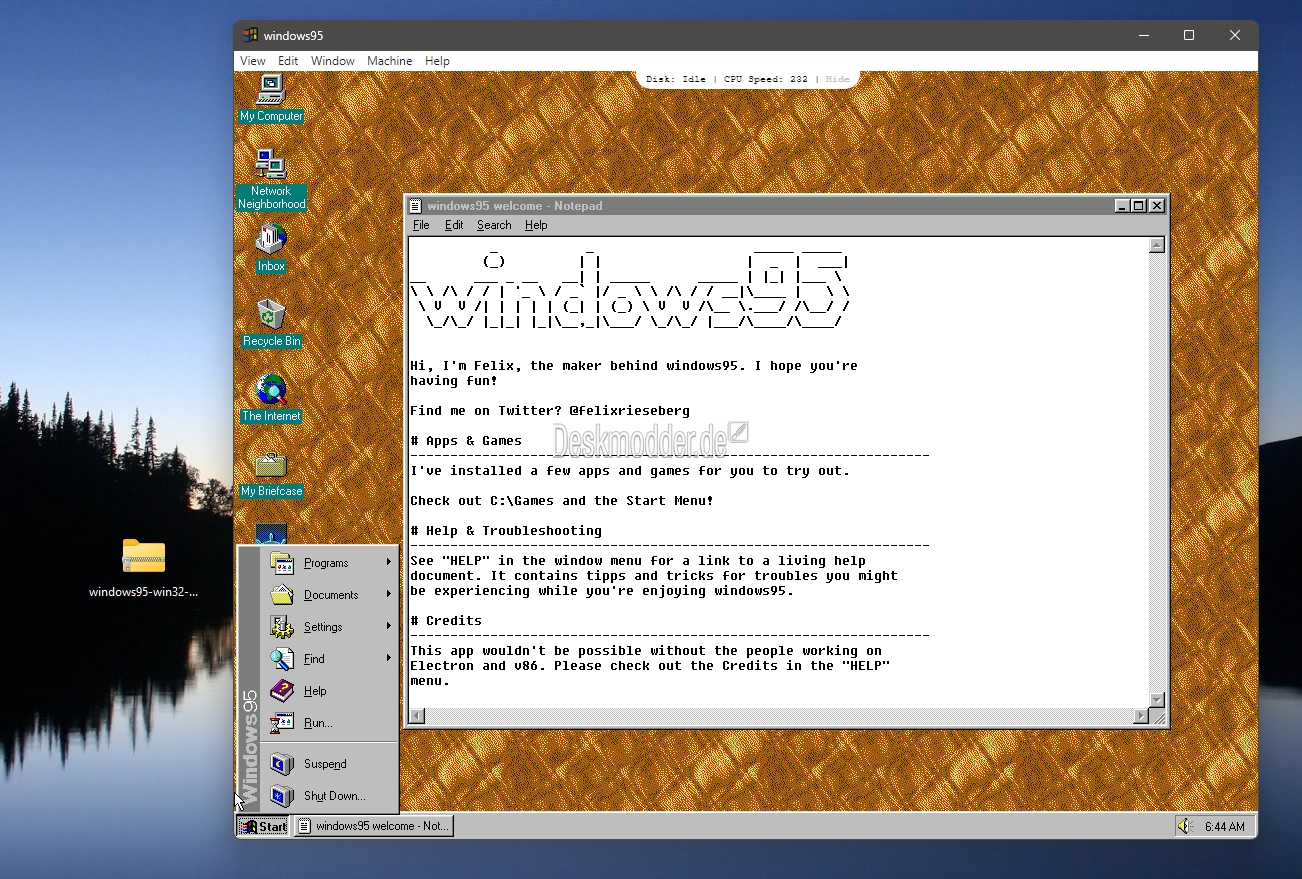1302x879 pixels.
Task: Open Settings in the Start menu
Action: [330, 627]
